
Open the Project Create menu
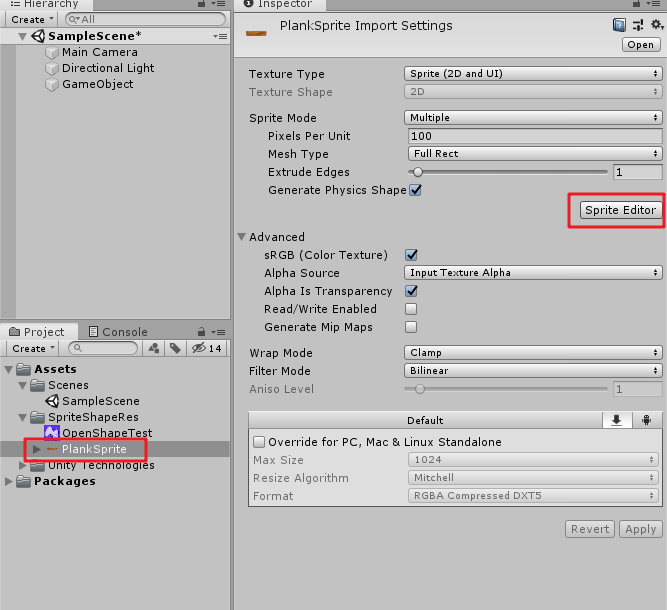[33, 348]
